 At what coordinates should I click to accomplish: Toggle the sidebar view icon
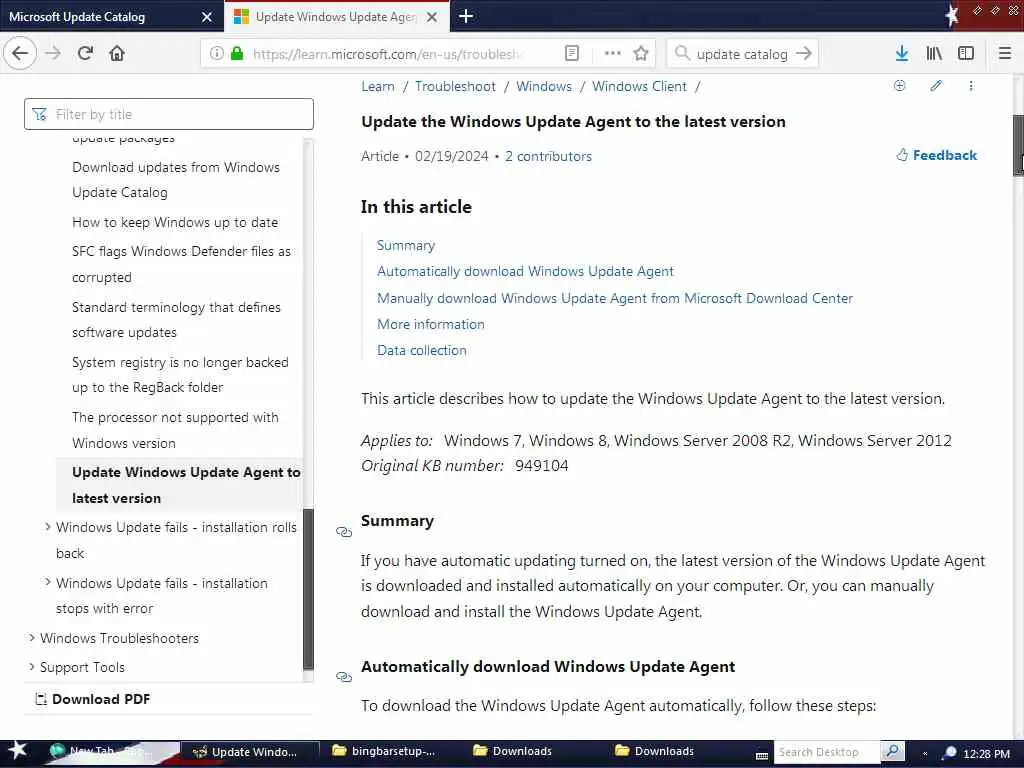966,54
